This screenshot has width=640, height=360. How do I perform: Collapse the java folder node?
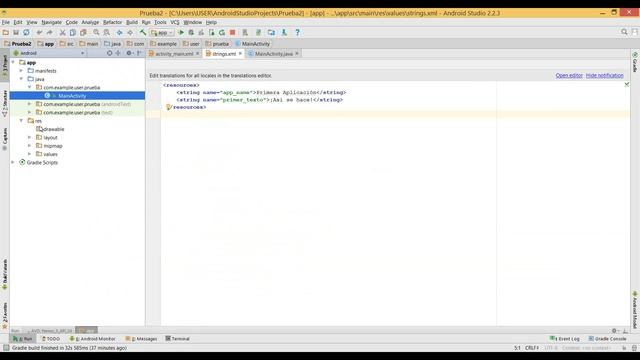tap(21, 79)
